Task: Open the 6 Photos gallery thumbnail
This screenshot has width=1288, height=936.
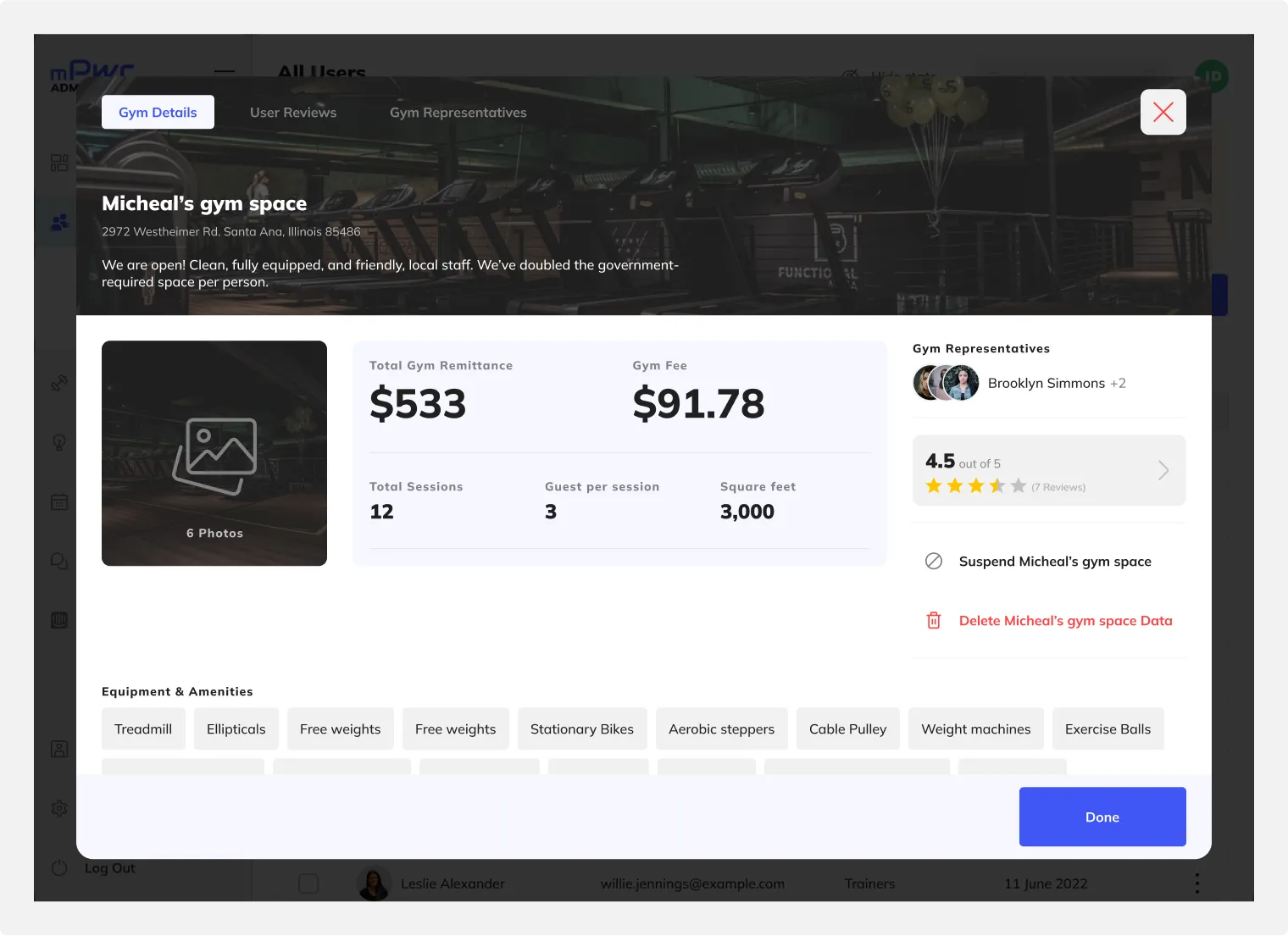Action: [x=214, y=453]
